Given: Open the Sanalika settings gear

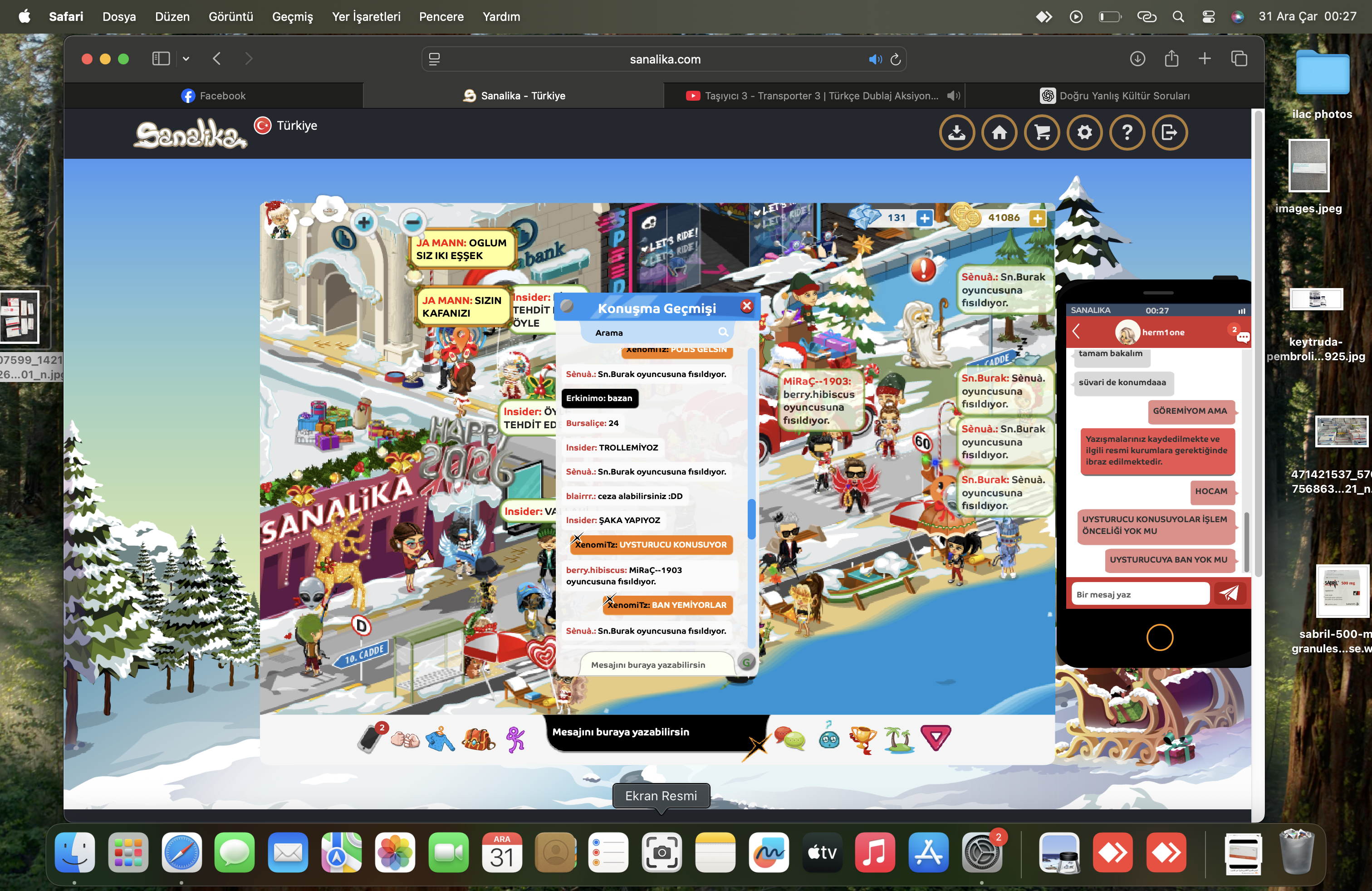Looking at the screenshot, I should tap(1084, 132).
